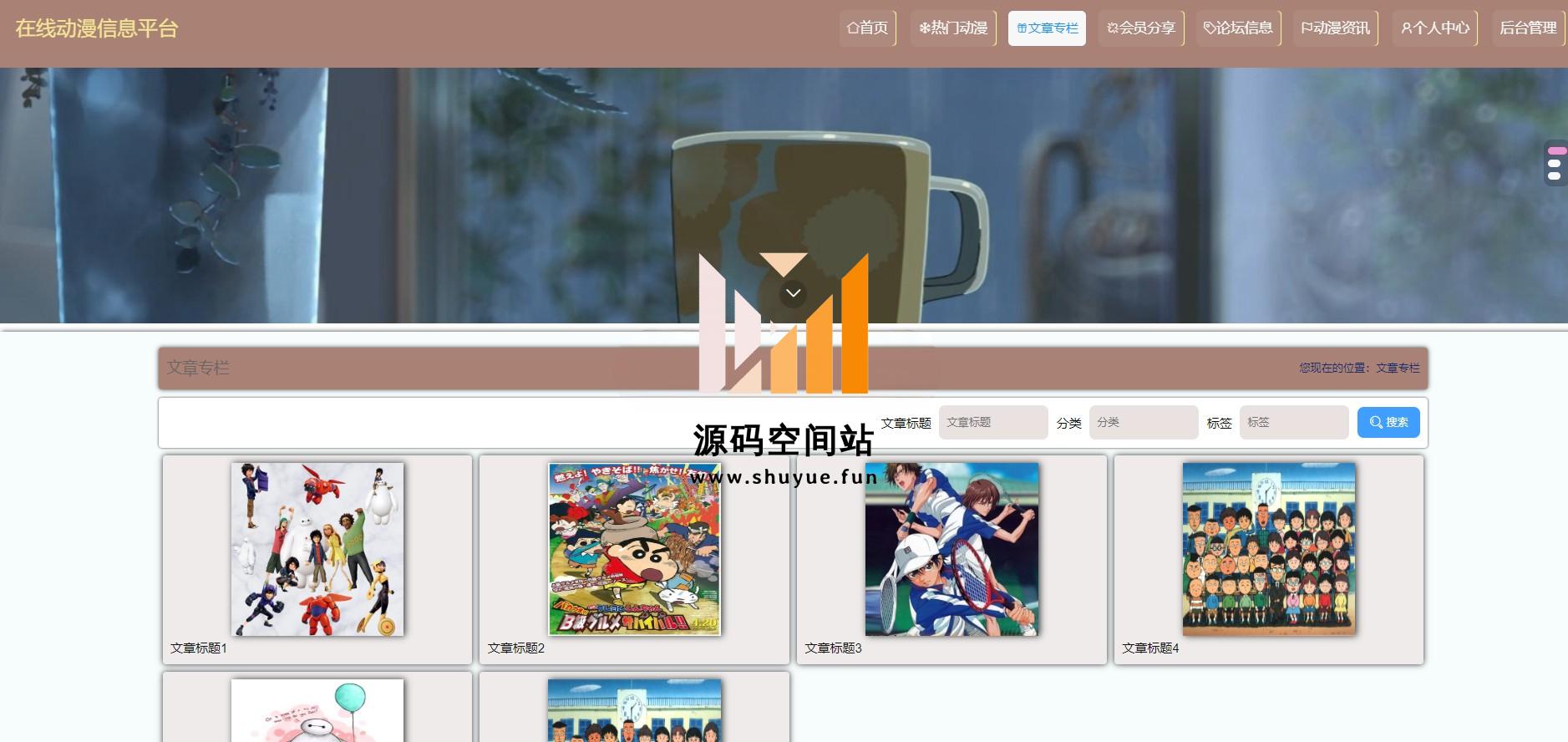Click the 文章标题2 caption
Screen dimensions: 1568x742
point(516,648)
